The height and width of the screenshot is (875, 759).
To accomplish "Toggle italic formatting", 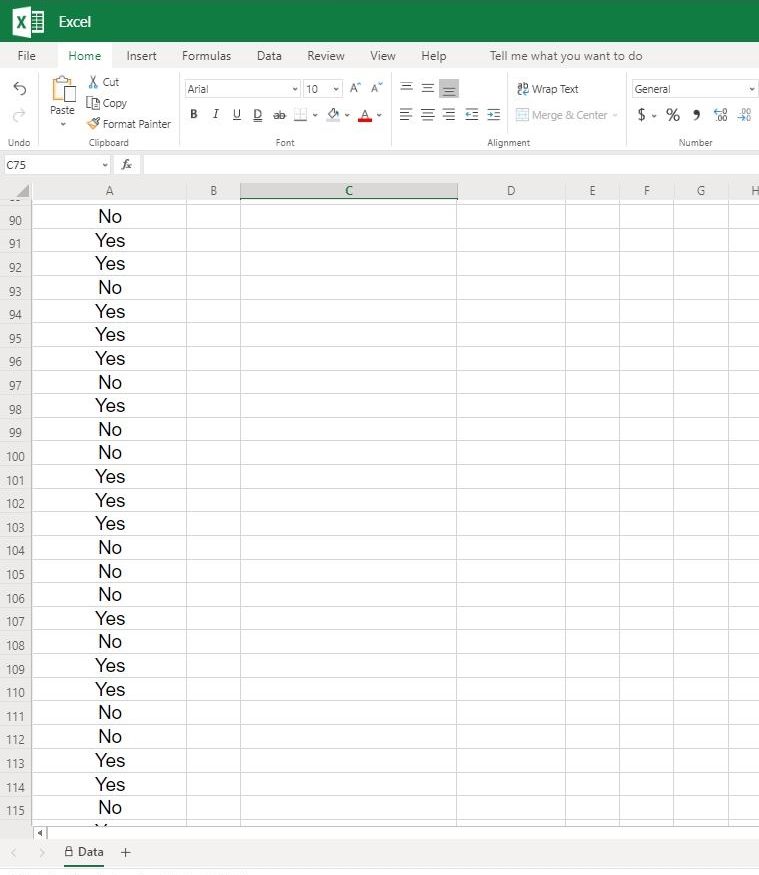I will pyautogui.click(x=215, y=114).
